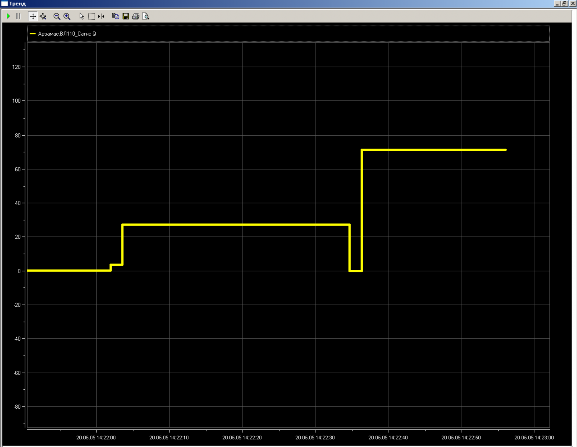Zoom in using the magnifier plus icon
This screenshot has width=577, height=447.
tap(67, 16)
